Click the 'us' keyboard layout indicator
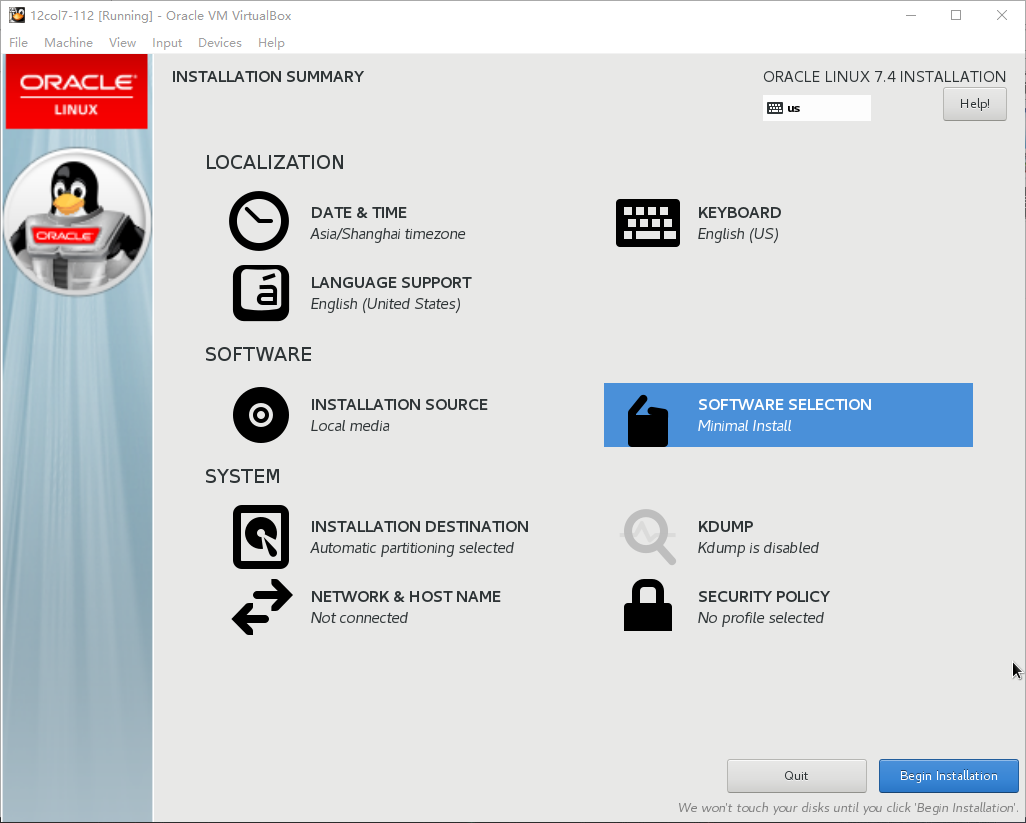Screen dimensions: 1026x823 coord(817,108)
